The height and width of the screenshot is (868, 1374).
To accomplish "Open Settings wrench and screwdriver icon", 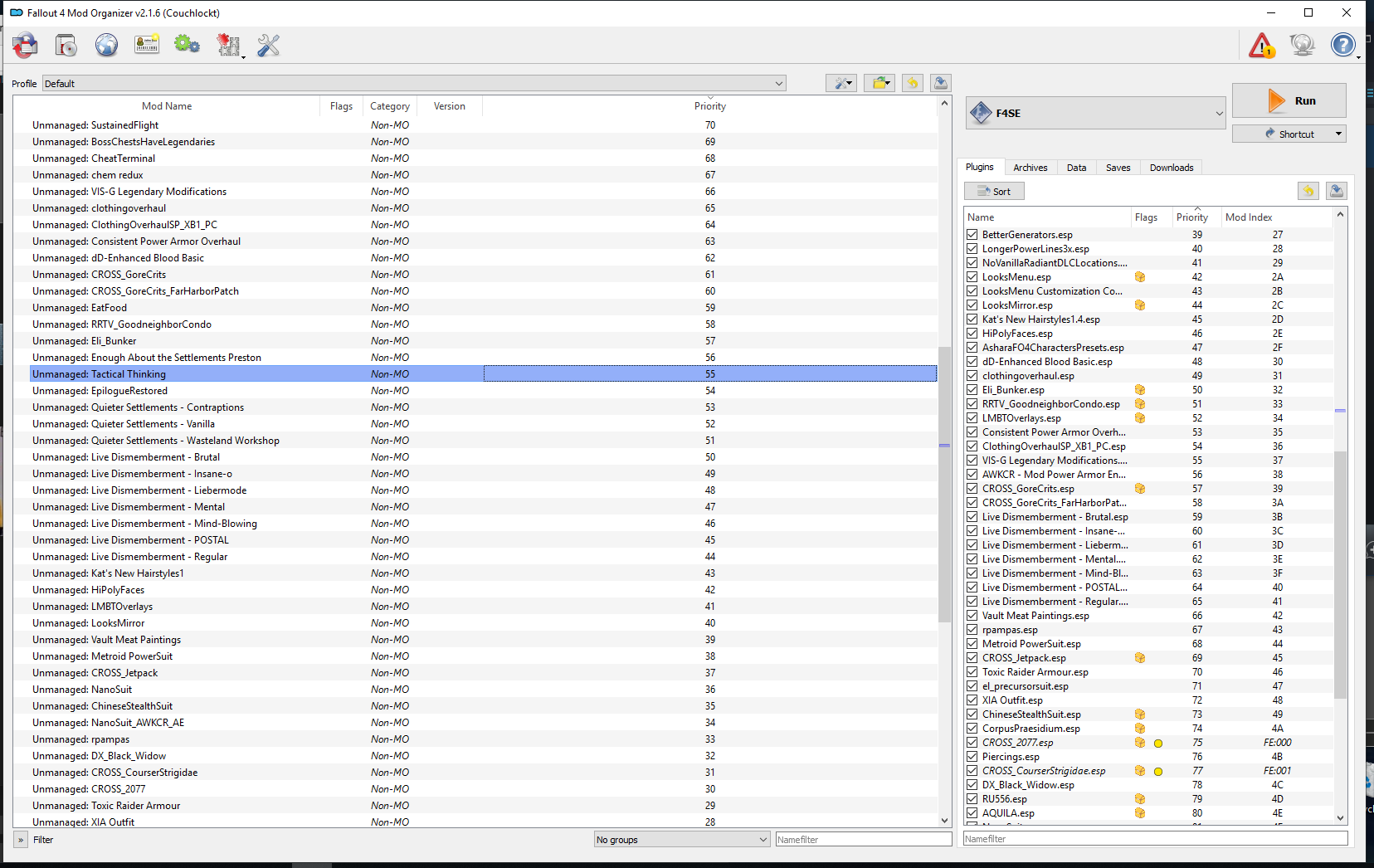I will click(268, 45).
